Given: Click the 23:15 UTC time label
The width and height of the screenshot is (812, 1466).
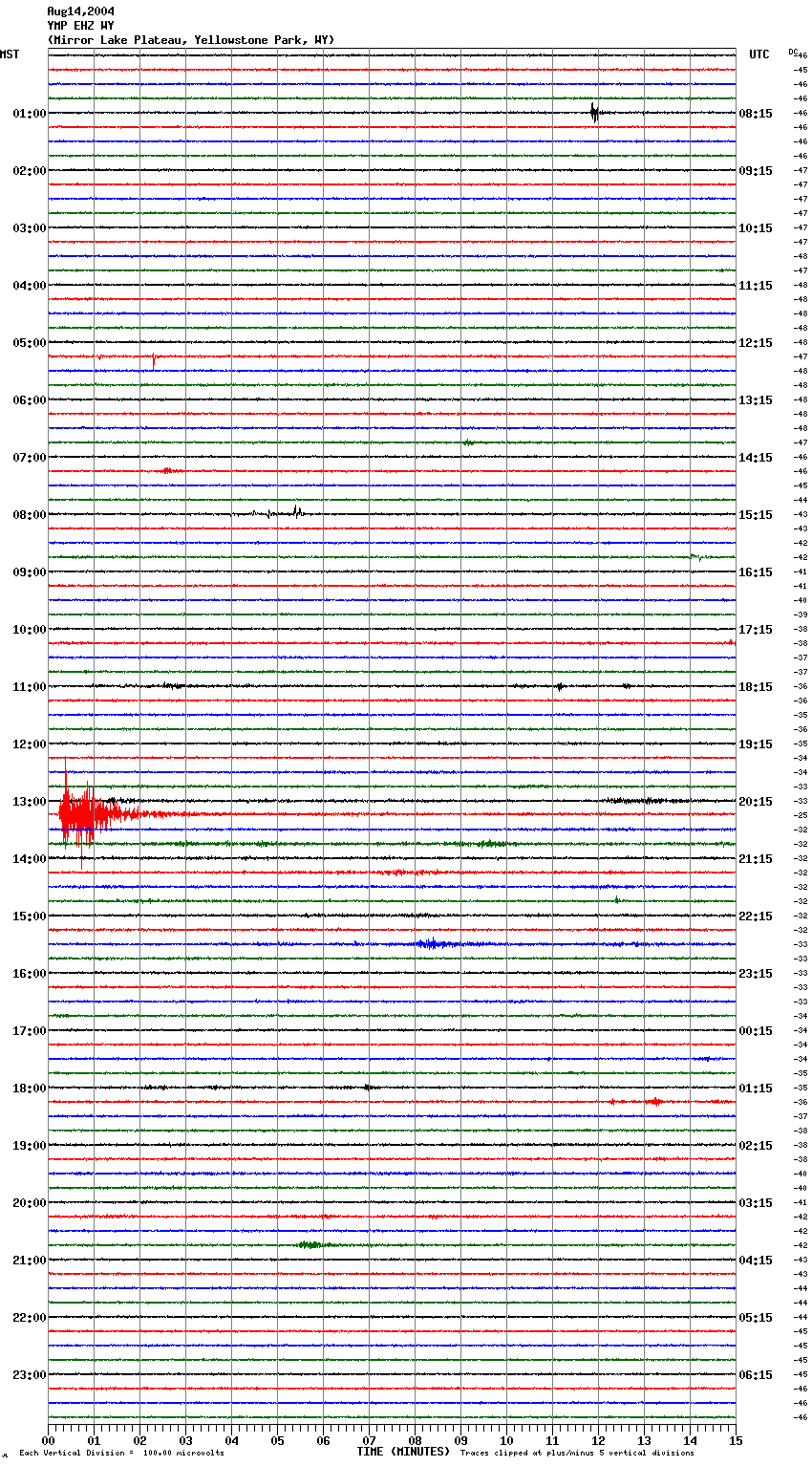Looking at the screenshot, I should [x=756, y=974].
